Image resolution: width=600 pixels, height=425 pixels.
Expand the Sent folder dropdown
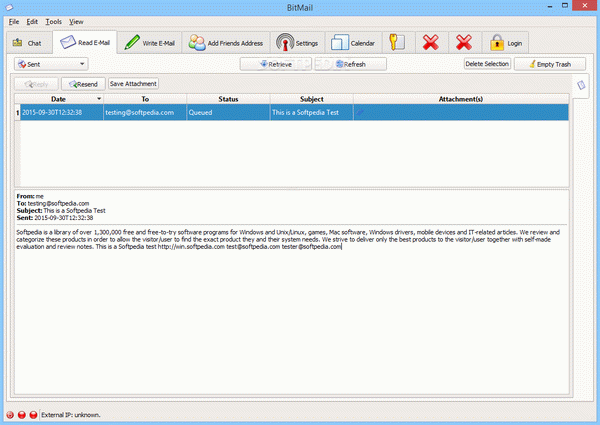51,64
